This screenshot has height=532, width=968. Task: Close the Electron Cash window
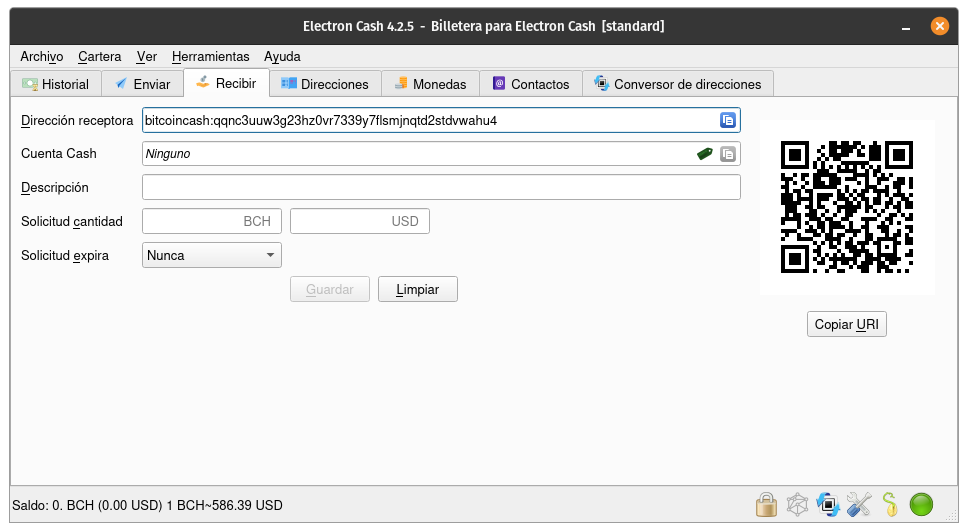[940, 26]
